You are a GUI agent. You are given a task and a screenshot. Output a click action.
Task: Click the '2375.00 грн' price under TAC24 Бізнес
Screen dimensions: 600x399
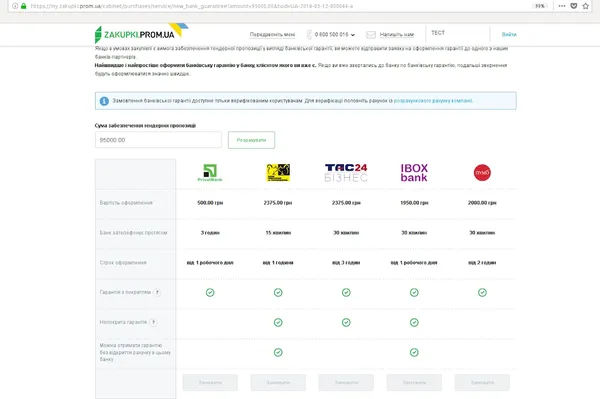pos(346,203)
